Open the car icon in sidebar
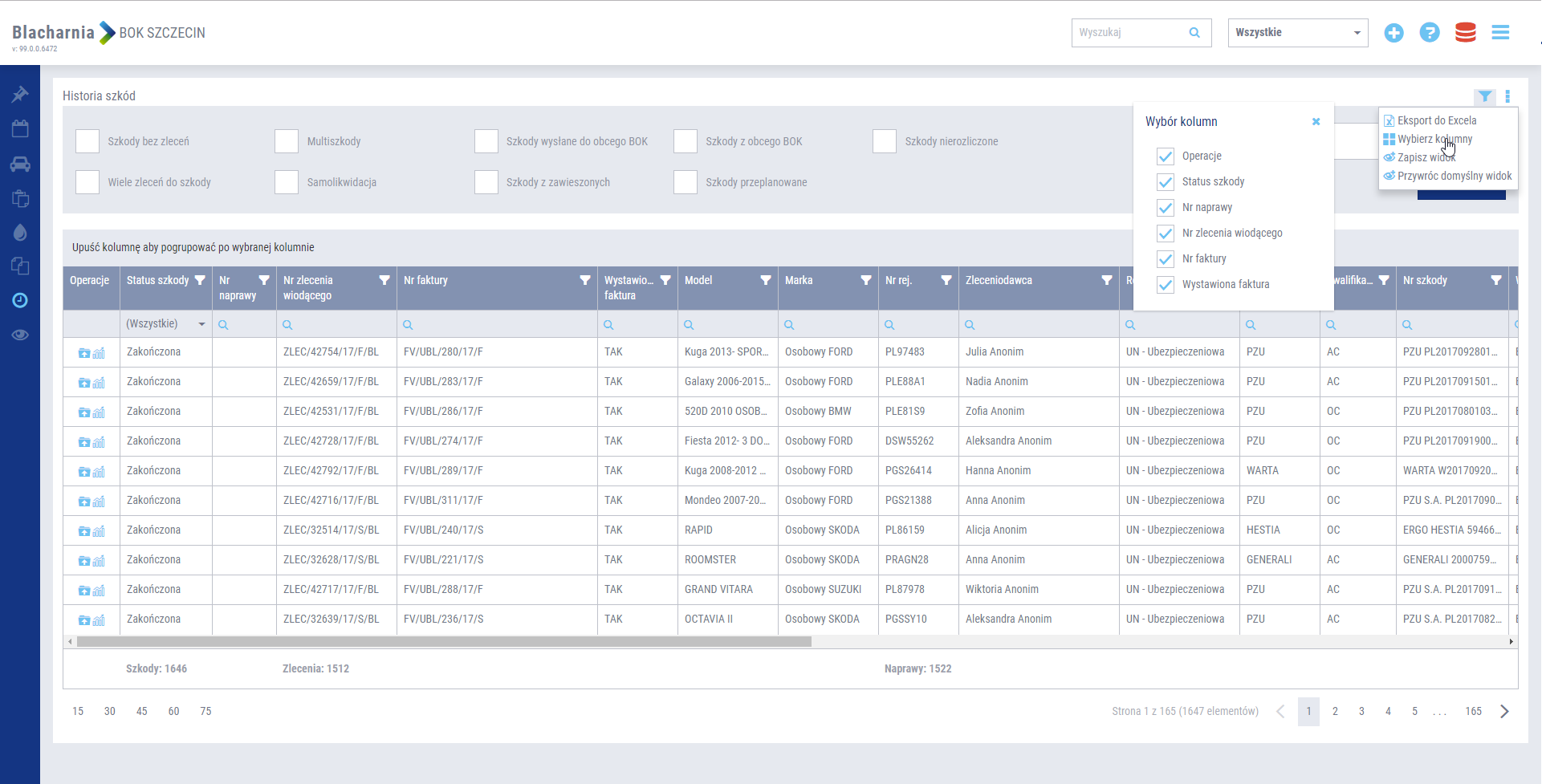This screenshot has height=784, width=1542. [x=20, y=165]
